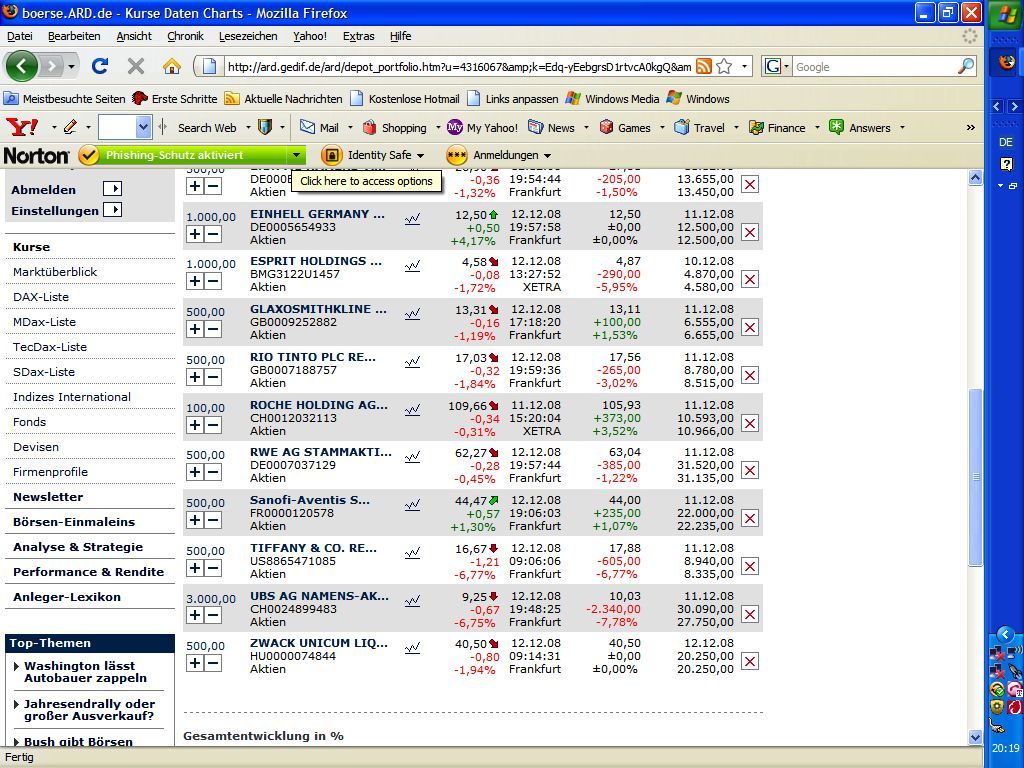This screenshot has width=1024, height=768.
Task: Click the Yahoo! logo in the toolbar
Action: 22,127
